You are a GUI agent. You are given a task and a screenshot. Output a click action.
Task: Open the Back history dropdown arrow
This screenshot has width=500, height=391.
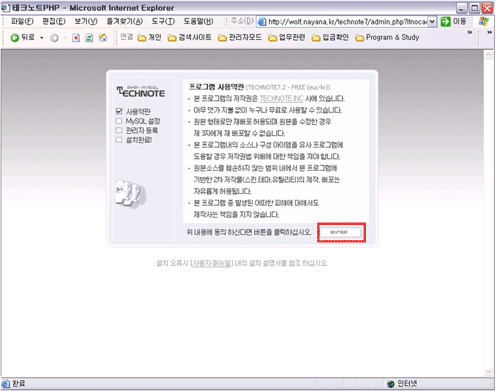pos(42,38)
